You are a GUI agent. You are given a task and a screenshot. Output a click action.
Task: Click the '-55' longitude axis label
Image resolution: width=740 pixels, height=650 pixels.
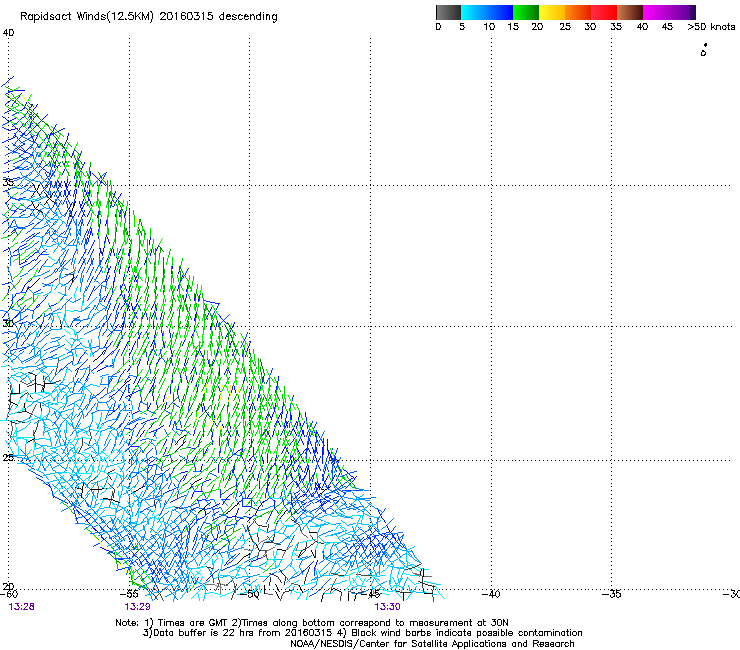click(129, 594)
